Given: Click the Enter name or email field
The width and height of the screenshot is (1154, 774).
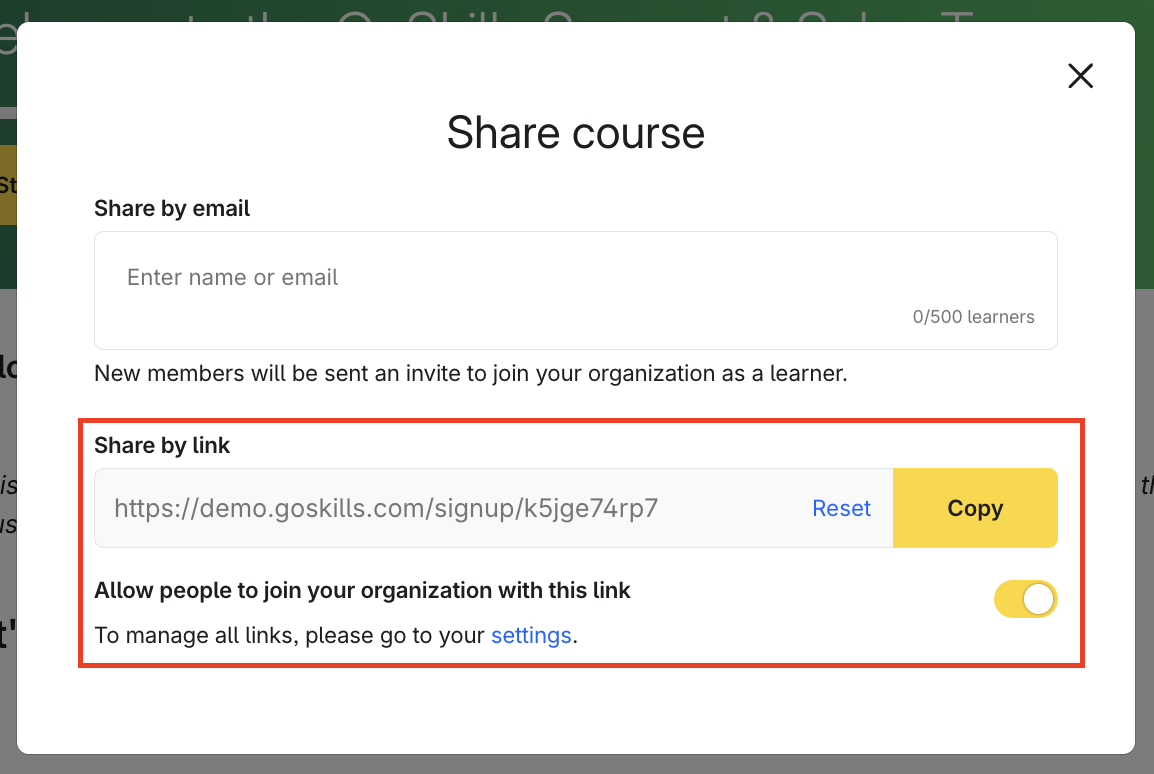Looking at the screenshot, I should coord(576,291).
